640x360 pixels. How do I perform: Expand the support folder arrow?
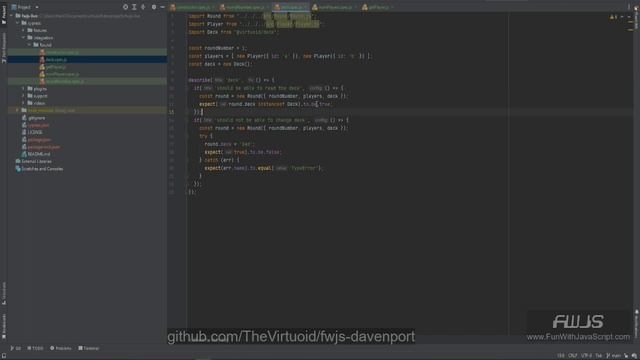pos(23,96)
